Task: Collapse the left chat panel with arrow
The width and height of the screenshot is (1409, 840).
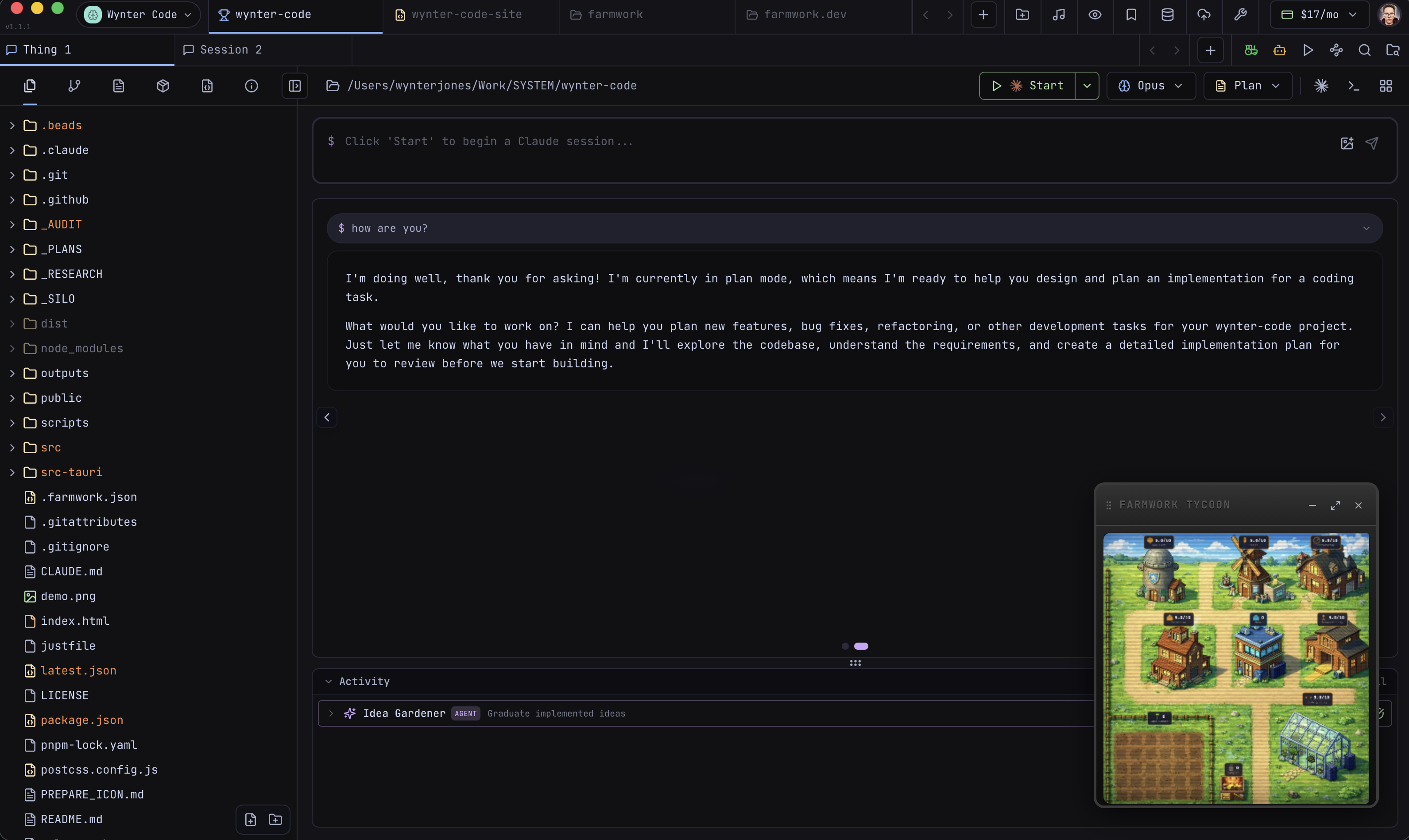Action: click(327, 417)
